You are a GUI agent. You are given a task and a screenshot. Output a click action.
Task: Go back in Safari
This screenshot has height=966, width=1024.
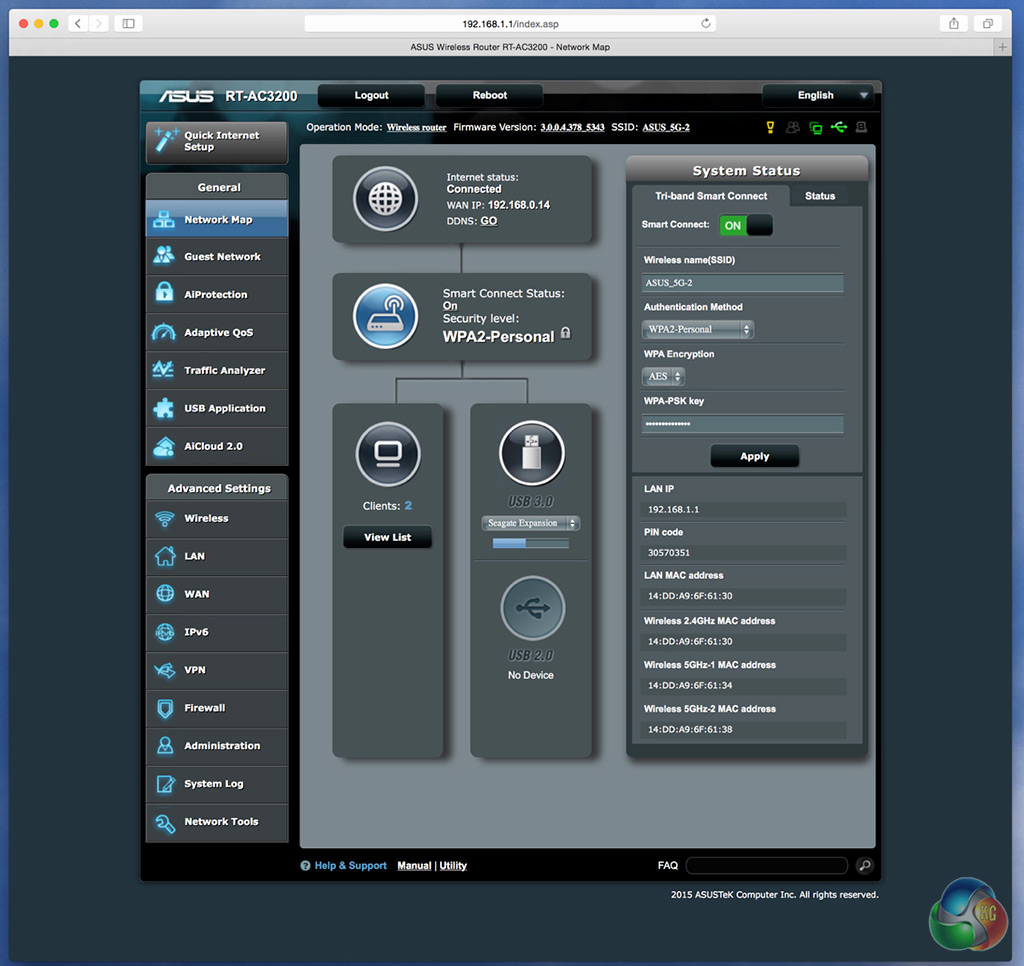[78, 24]
